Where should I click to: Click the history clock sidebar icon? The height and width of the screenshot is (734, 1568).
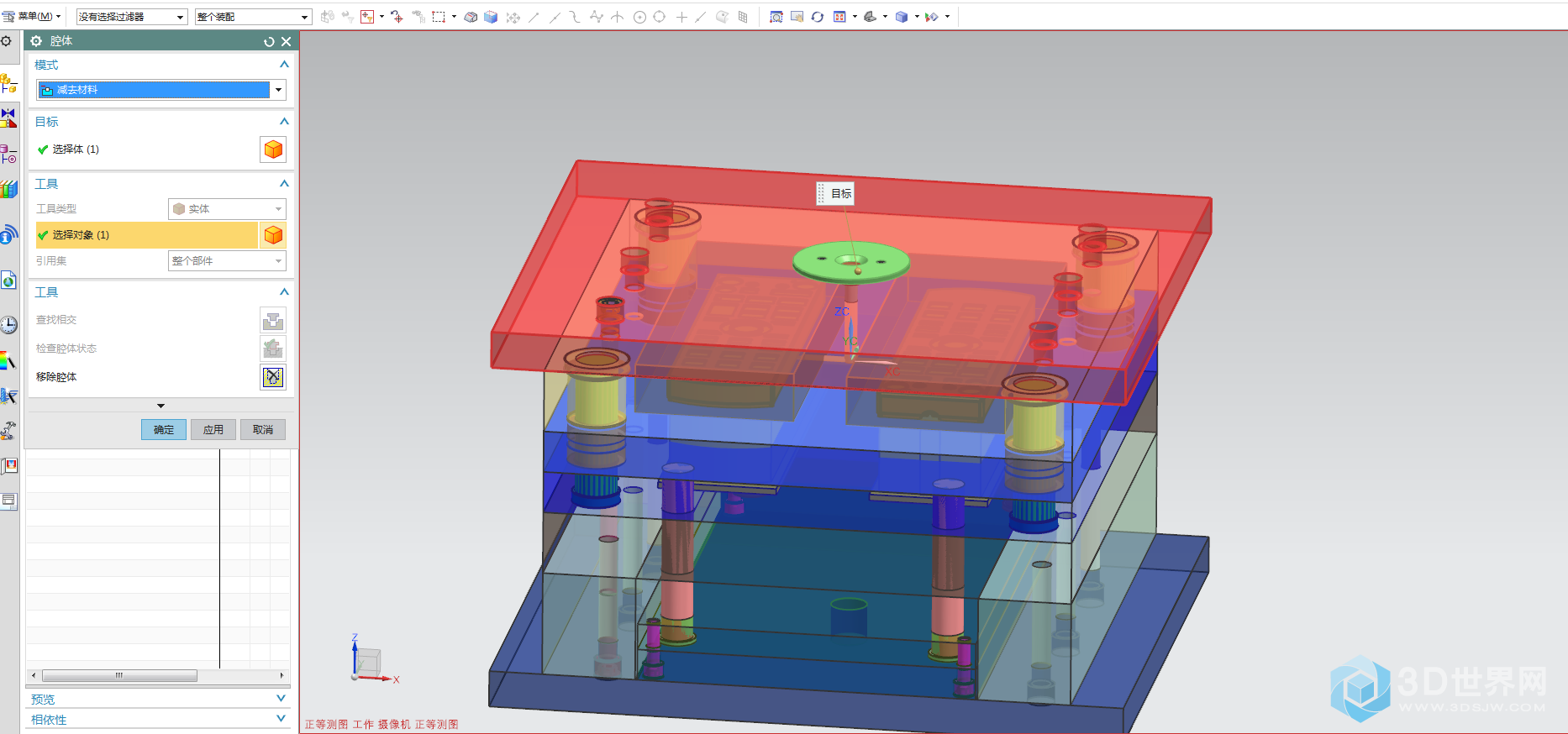pyautogui.click(x=8, y=325)
